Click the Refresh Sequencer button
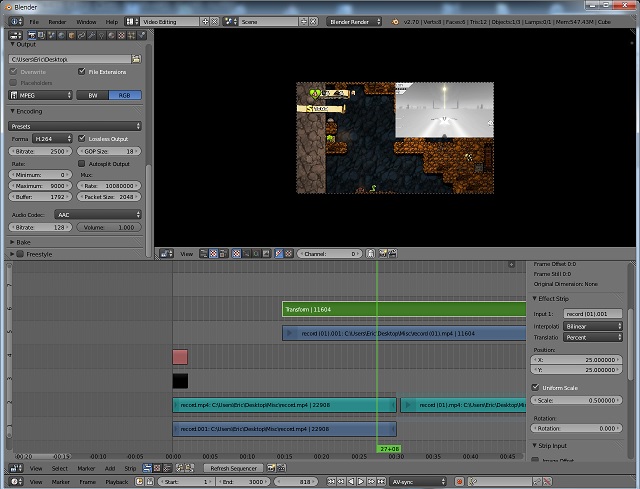 tap(233, 468)
